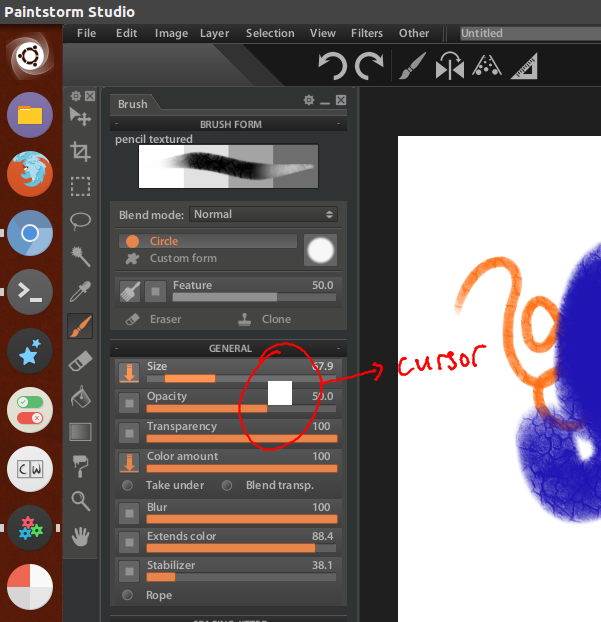Select the Magic wand tool
This screenshot has width=601, height=622.
point(80,256)
